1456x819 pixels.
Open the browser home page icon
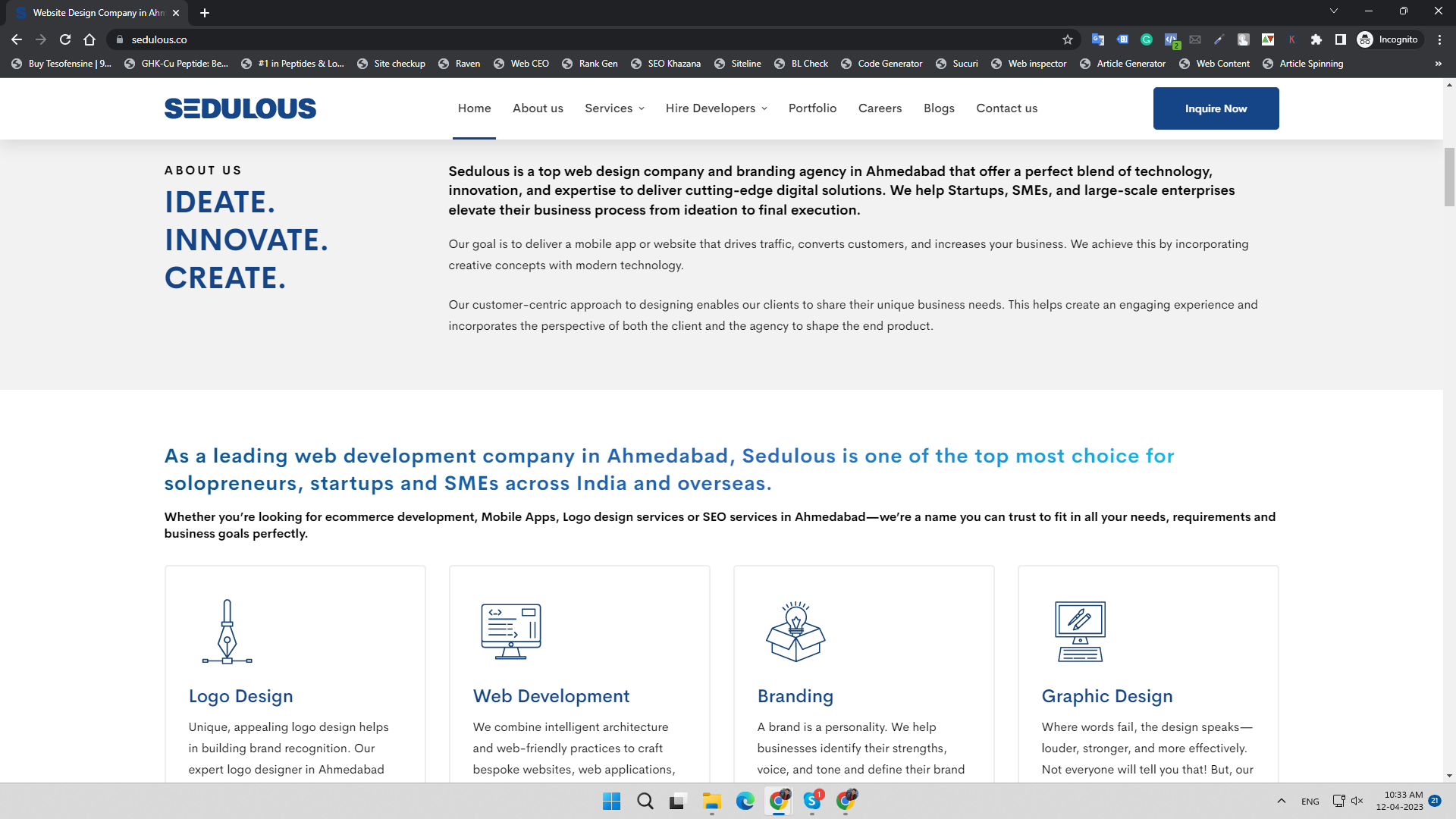89,39
